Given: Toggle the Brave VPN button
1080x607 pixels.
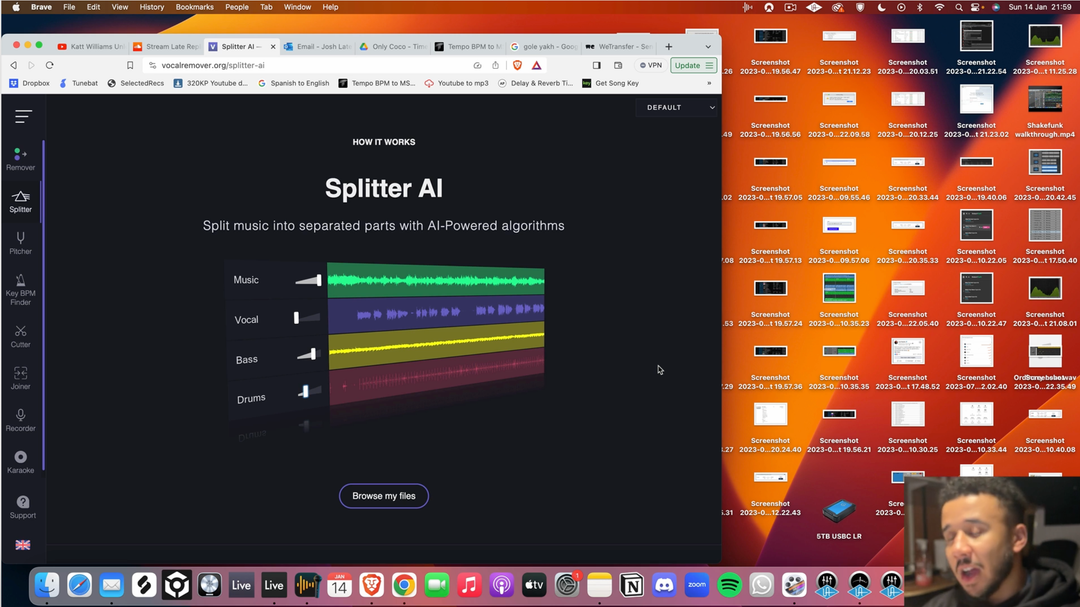Looking at the screenshot, I should (651, 66).
